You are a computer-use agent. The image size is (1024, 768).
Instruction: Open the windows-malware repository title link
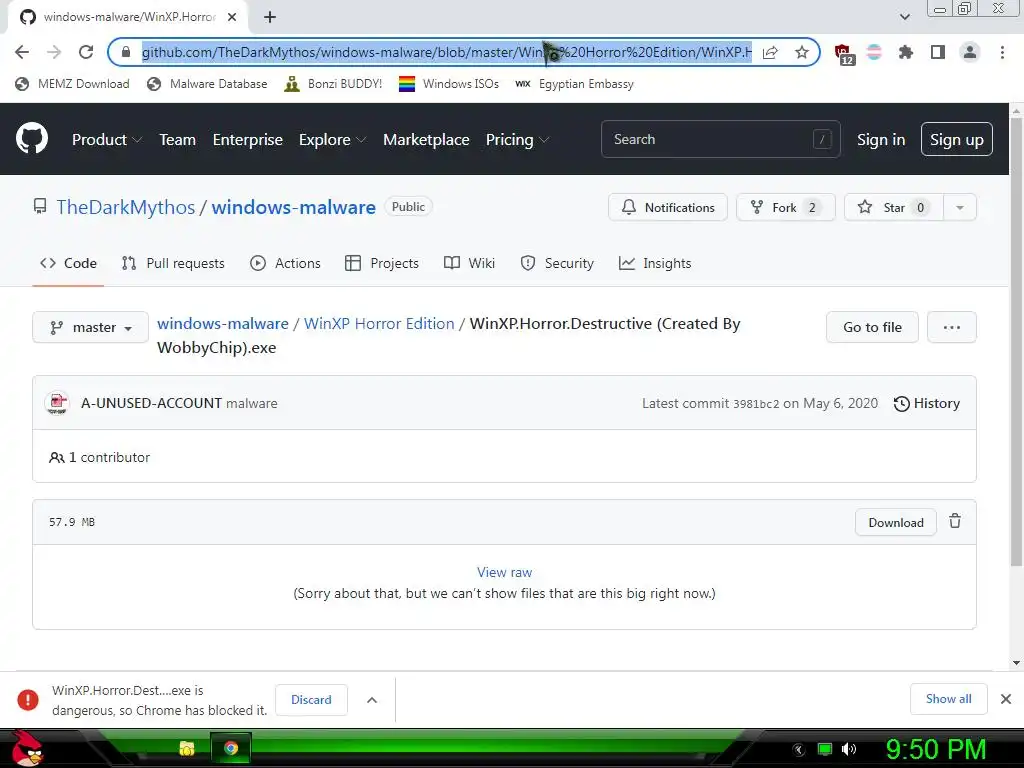click(293, 207)
